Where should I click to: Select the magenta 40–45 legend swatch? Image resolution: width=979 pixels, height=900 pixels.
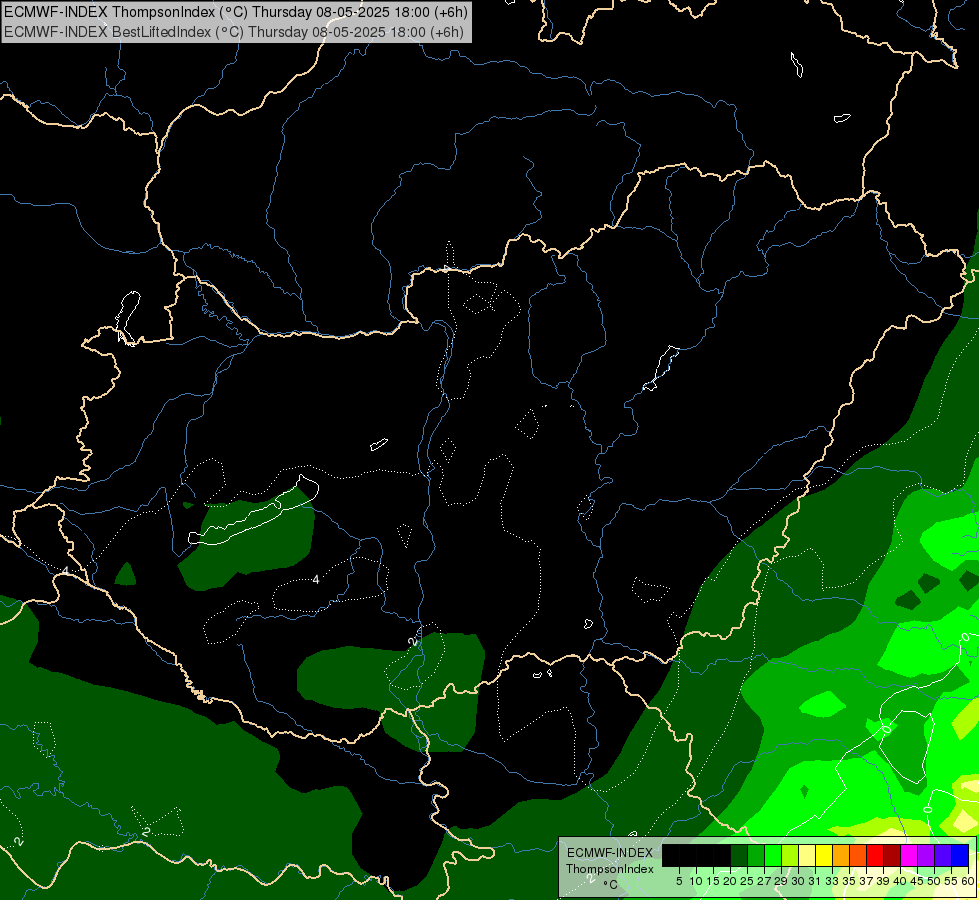(909, 855)
